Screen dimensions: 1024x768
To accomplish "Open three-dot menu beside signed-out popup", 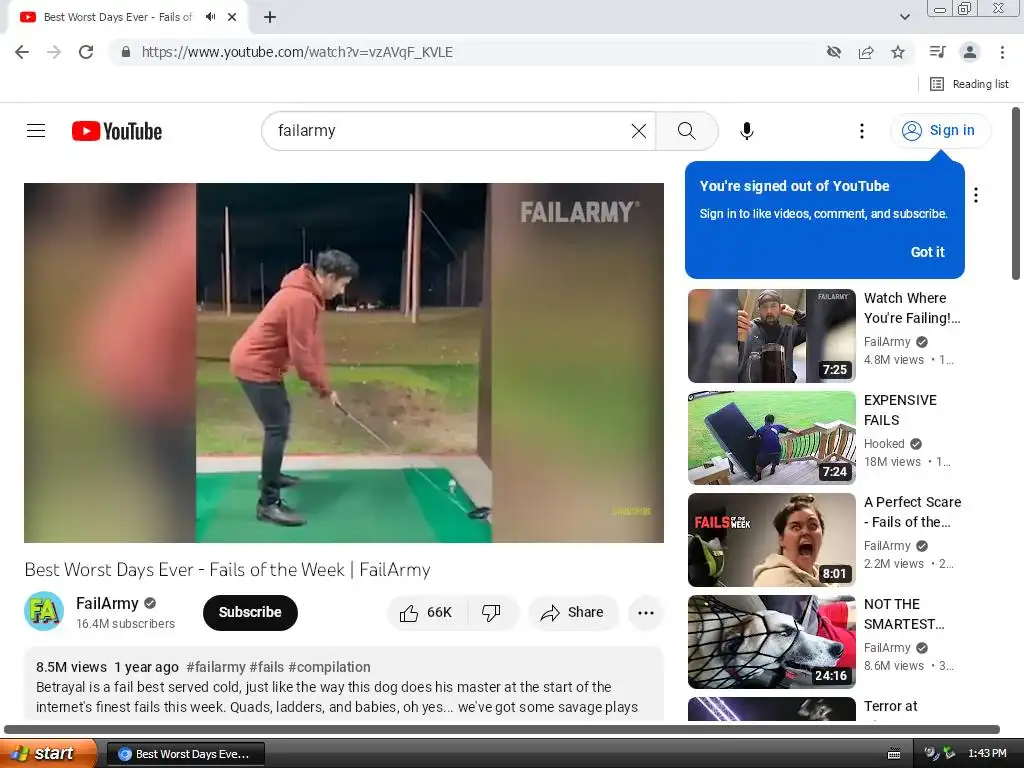I will tap(976, 195).
